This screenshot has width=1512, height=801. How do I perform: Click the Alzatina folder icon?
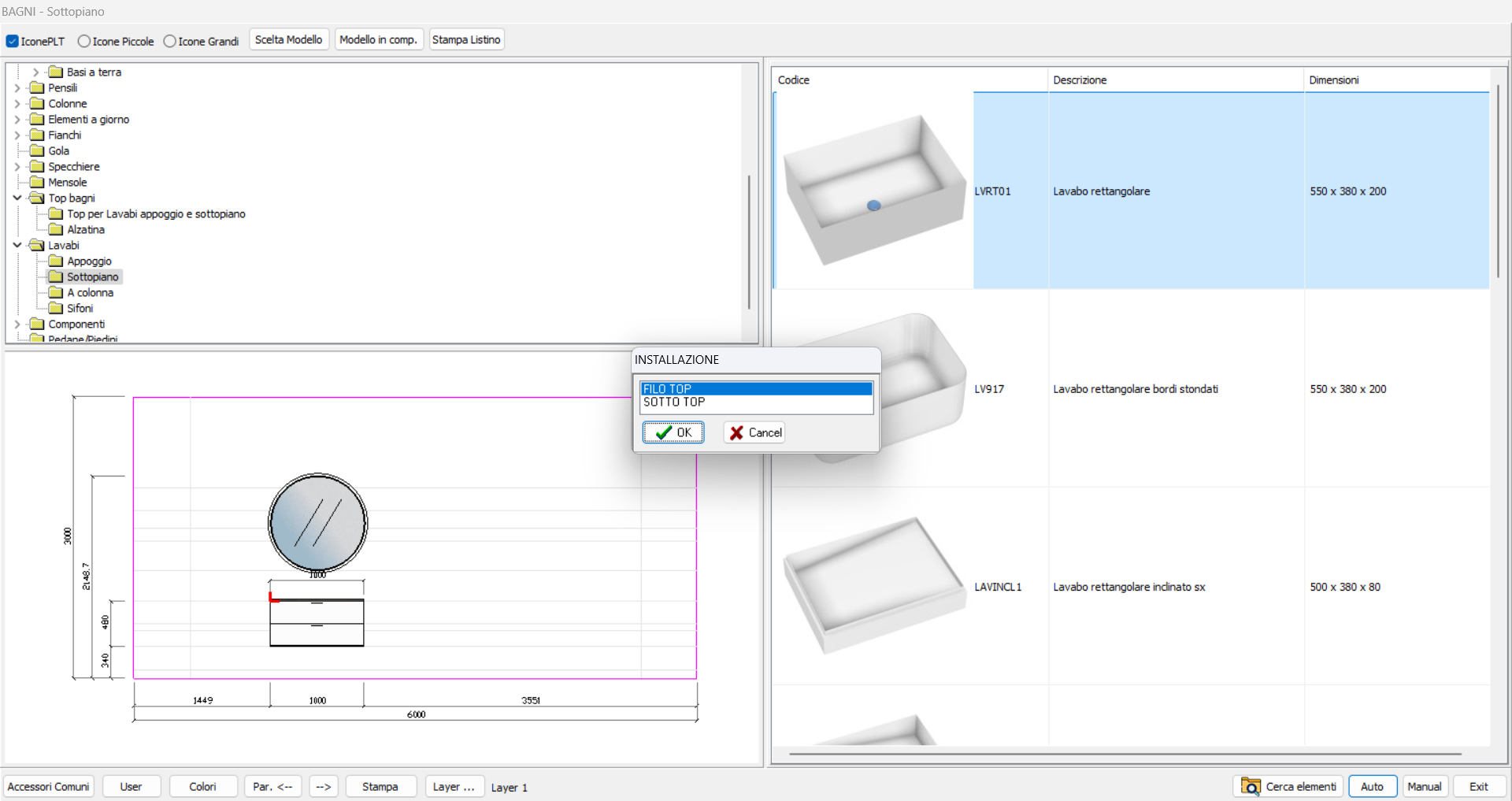click(56, 229)
